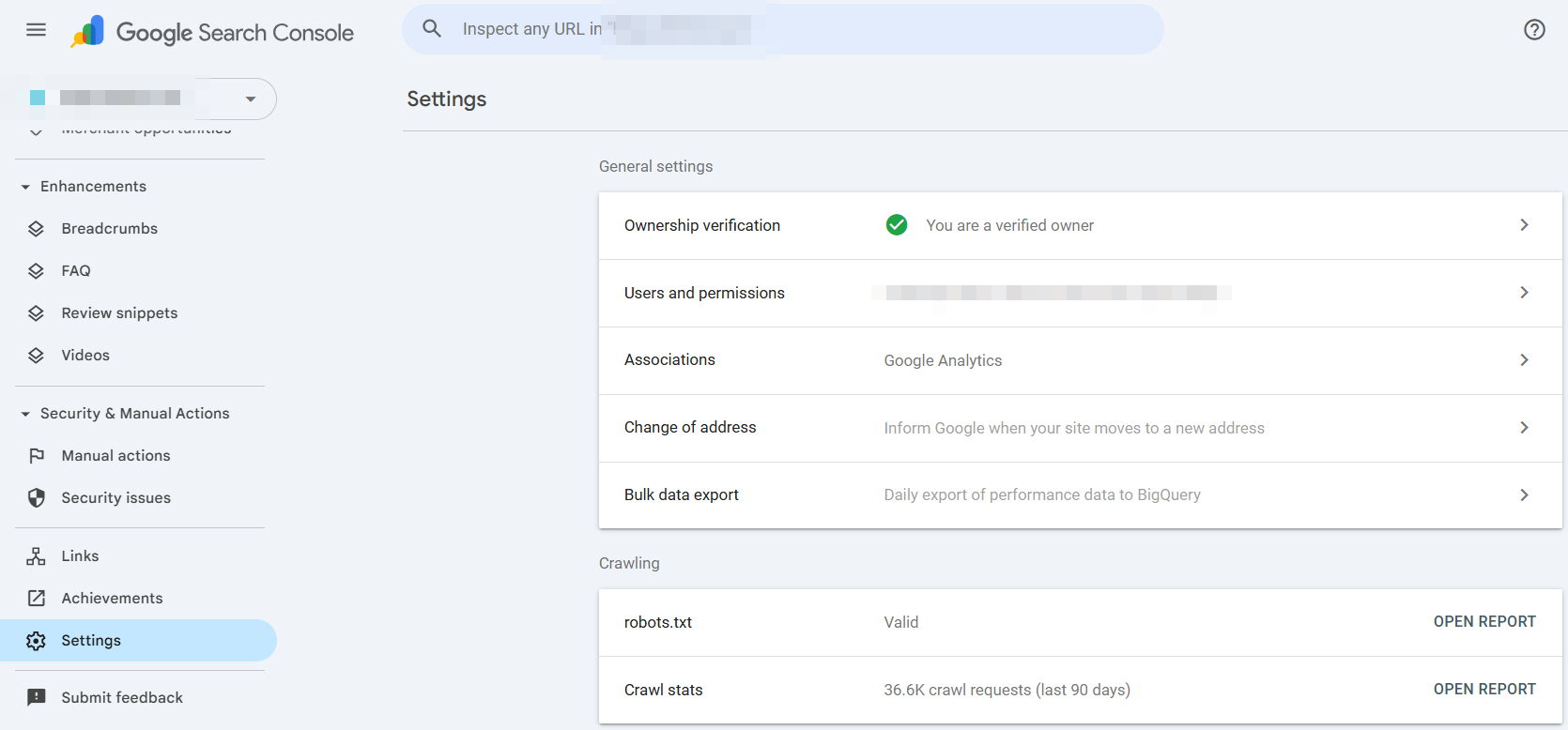Open the property selector dropdown
The height and width of the screenshot is (730, 1568).
click(x=250, y=99)
